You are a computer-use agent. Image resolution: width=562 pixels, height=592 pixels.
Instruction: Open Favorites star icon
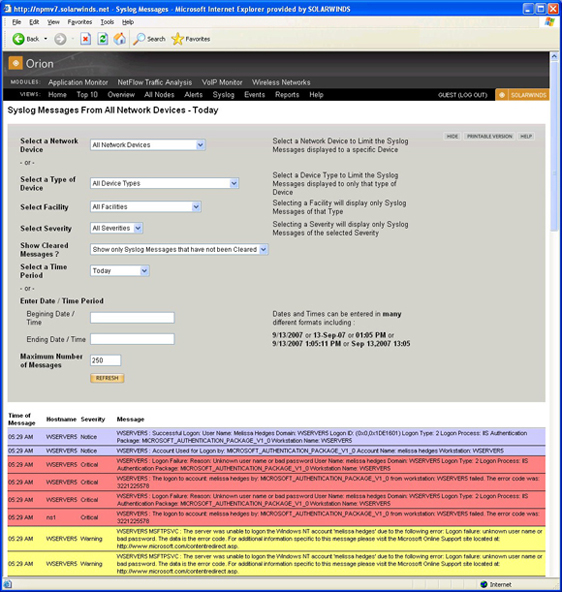[177, 39]
